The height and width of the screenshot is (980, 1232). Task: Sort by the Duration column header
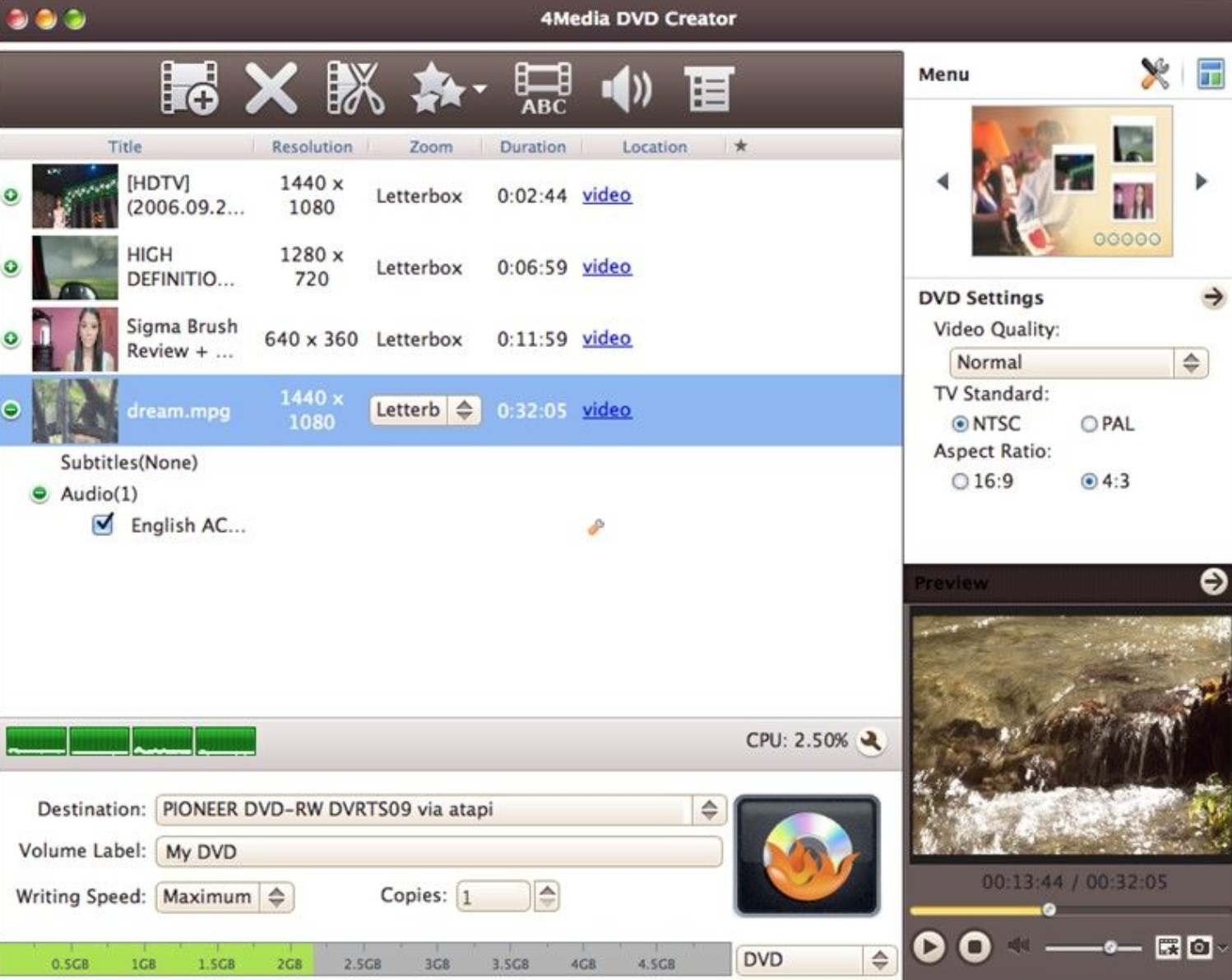(533, 146)
